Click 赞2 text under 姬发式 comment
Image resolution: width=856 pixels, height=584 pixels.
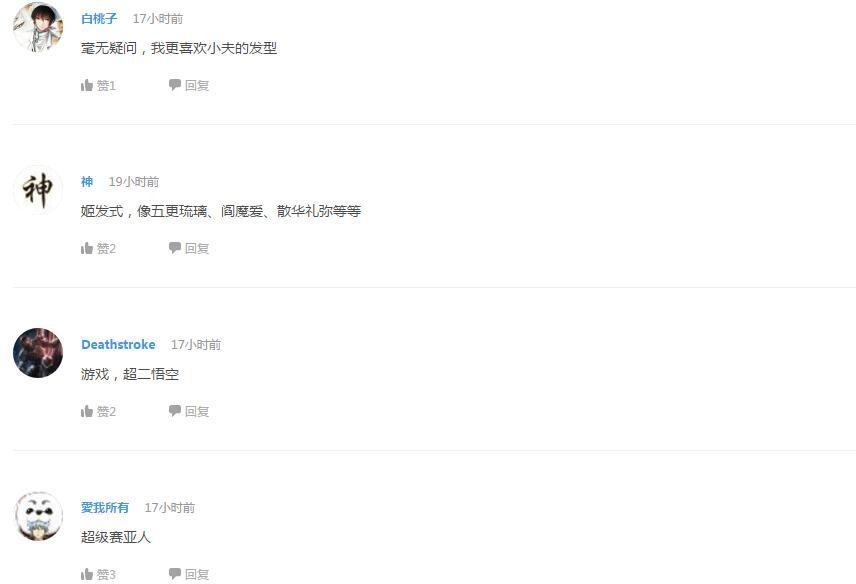[x=106, y=248]
